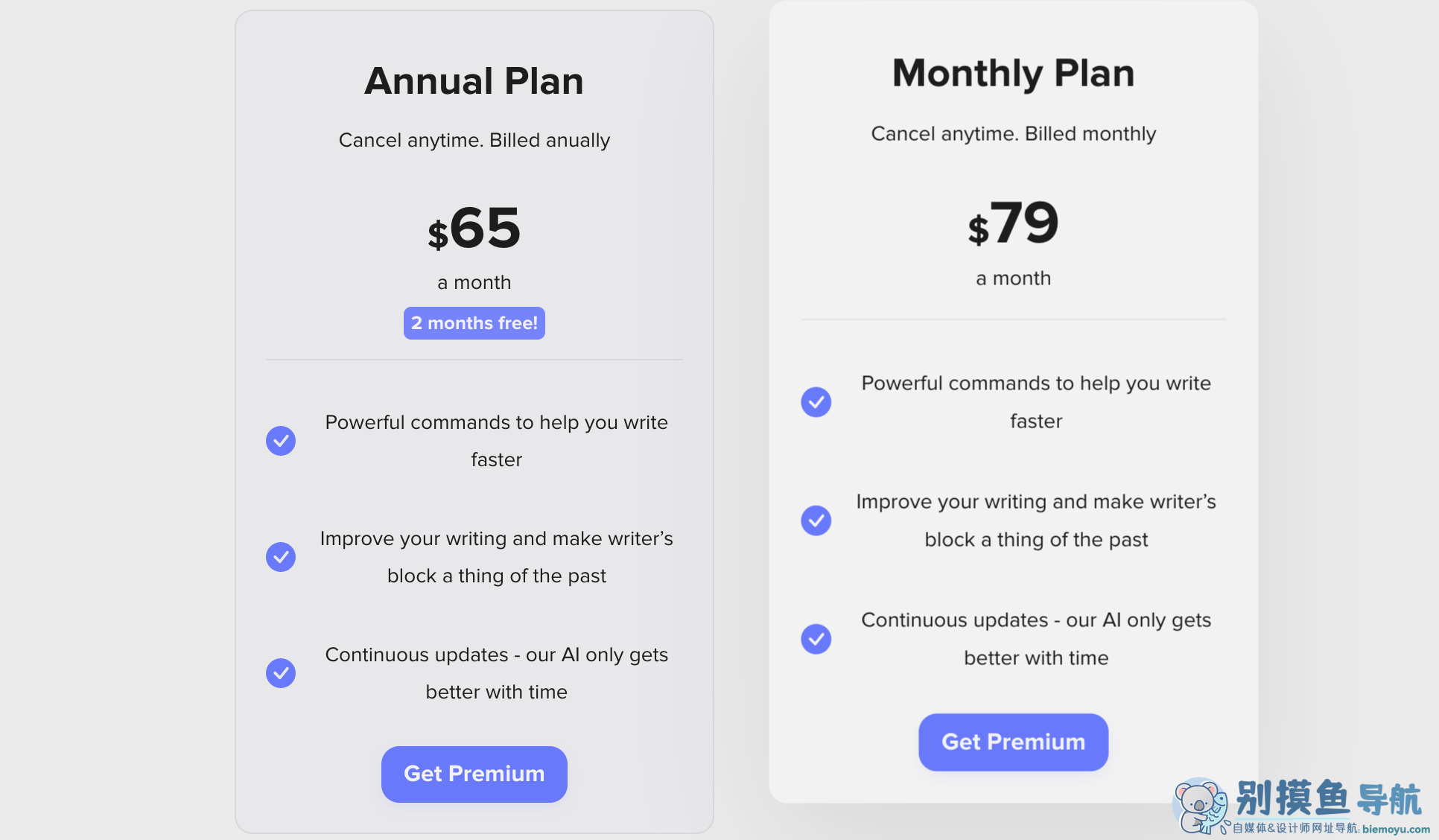Click Annual Plan's 'writer's block' feature text

(497, 557)
